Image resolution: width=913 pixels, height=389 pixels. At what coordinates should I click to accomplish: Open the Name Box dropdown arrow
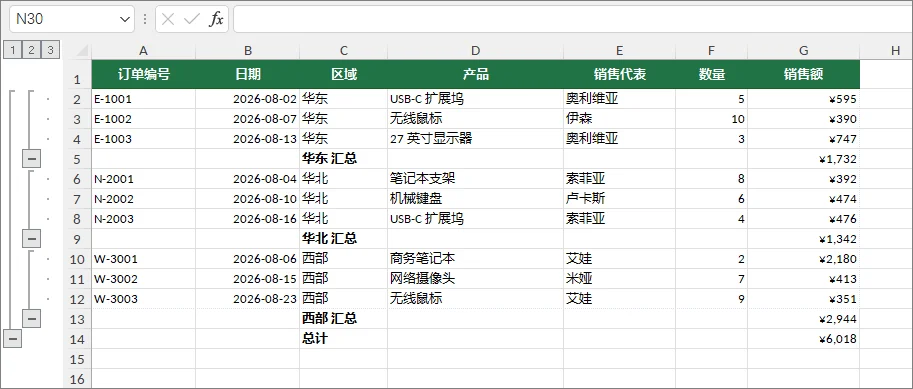(125, 19)
